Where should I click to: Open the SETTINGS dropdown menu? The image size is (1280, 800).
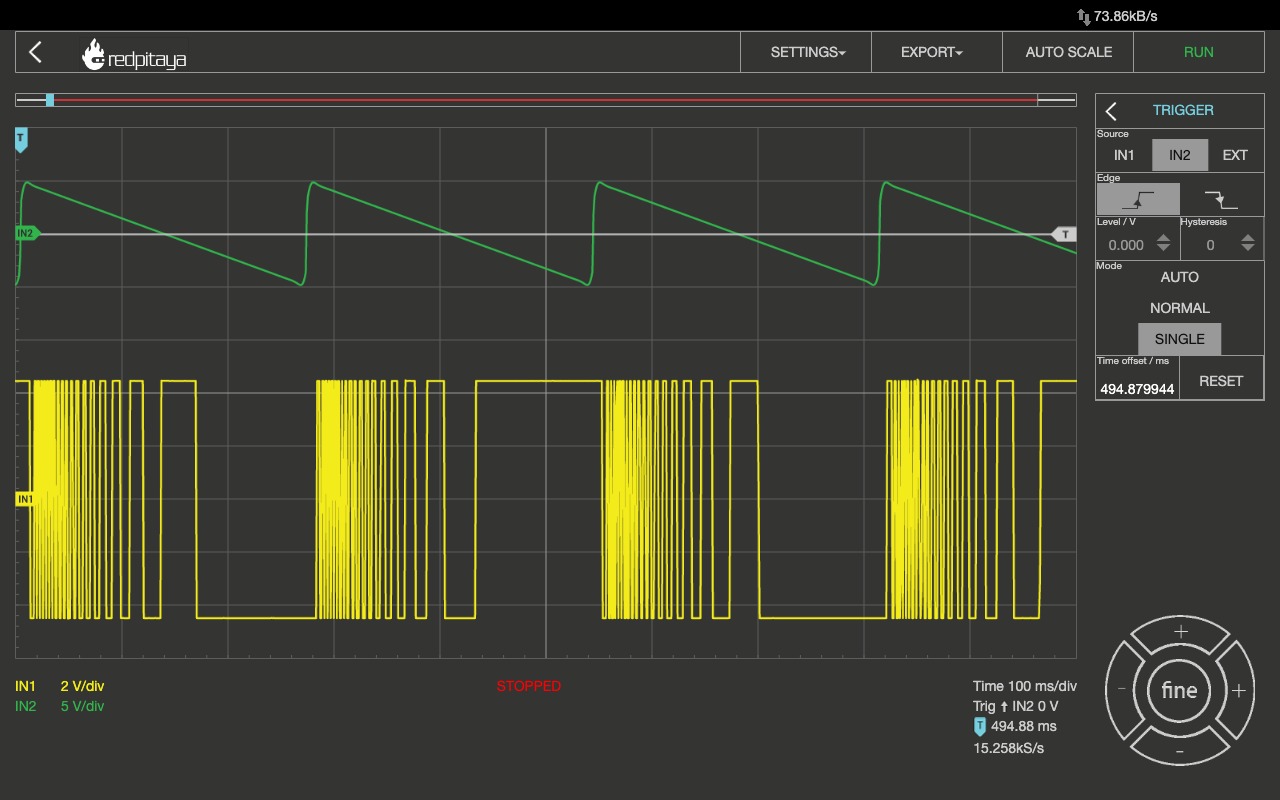tap(807, 52)
